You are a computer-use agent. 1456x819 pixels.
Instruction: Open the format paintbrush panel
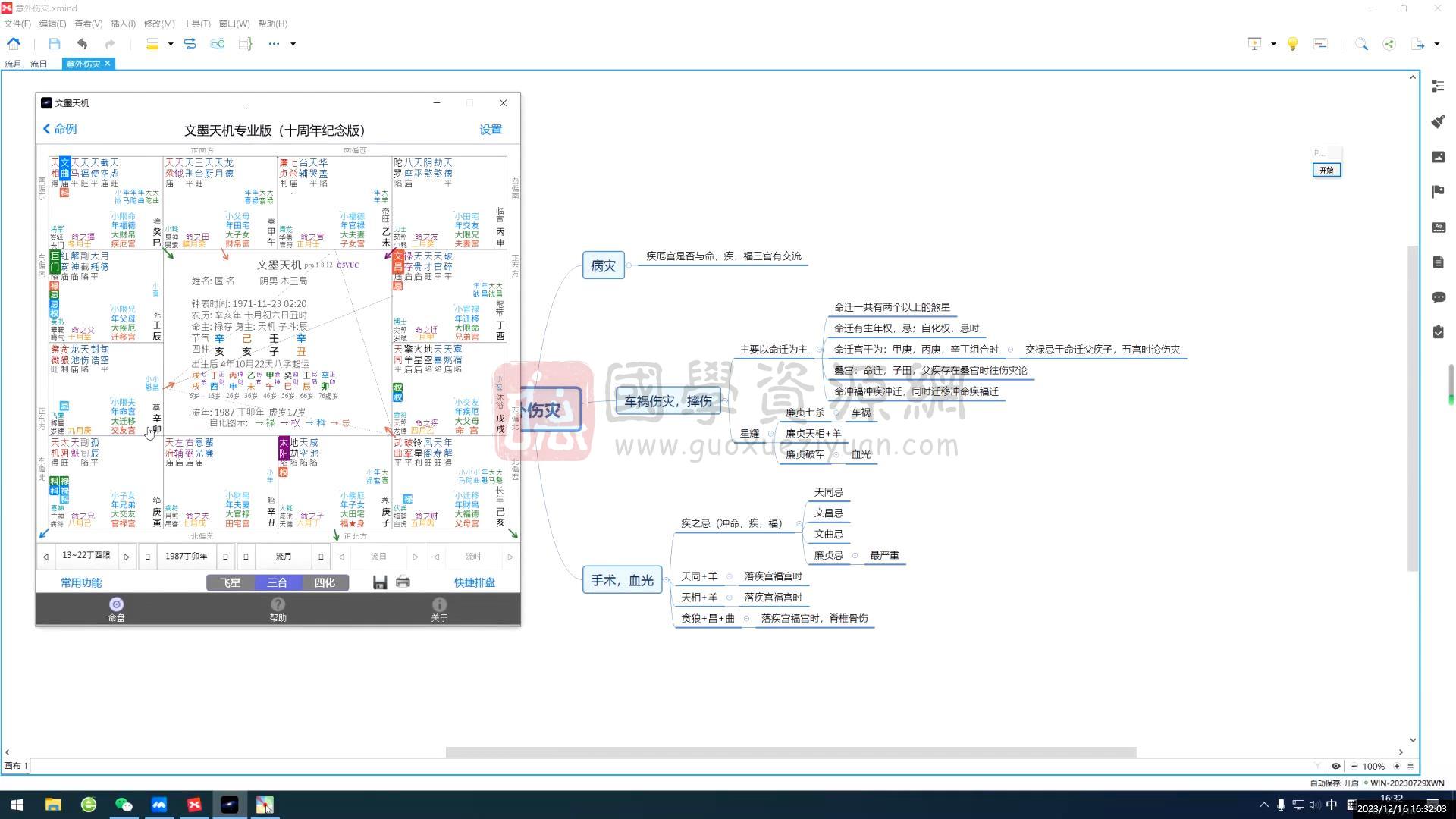[1438, 121]
